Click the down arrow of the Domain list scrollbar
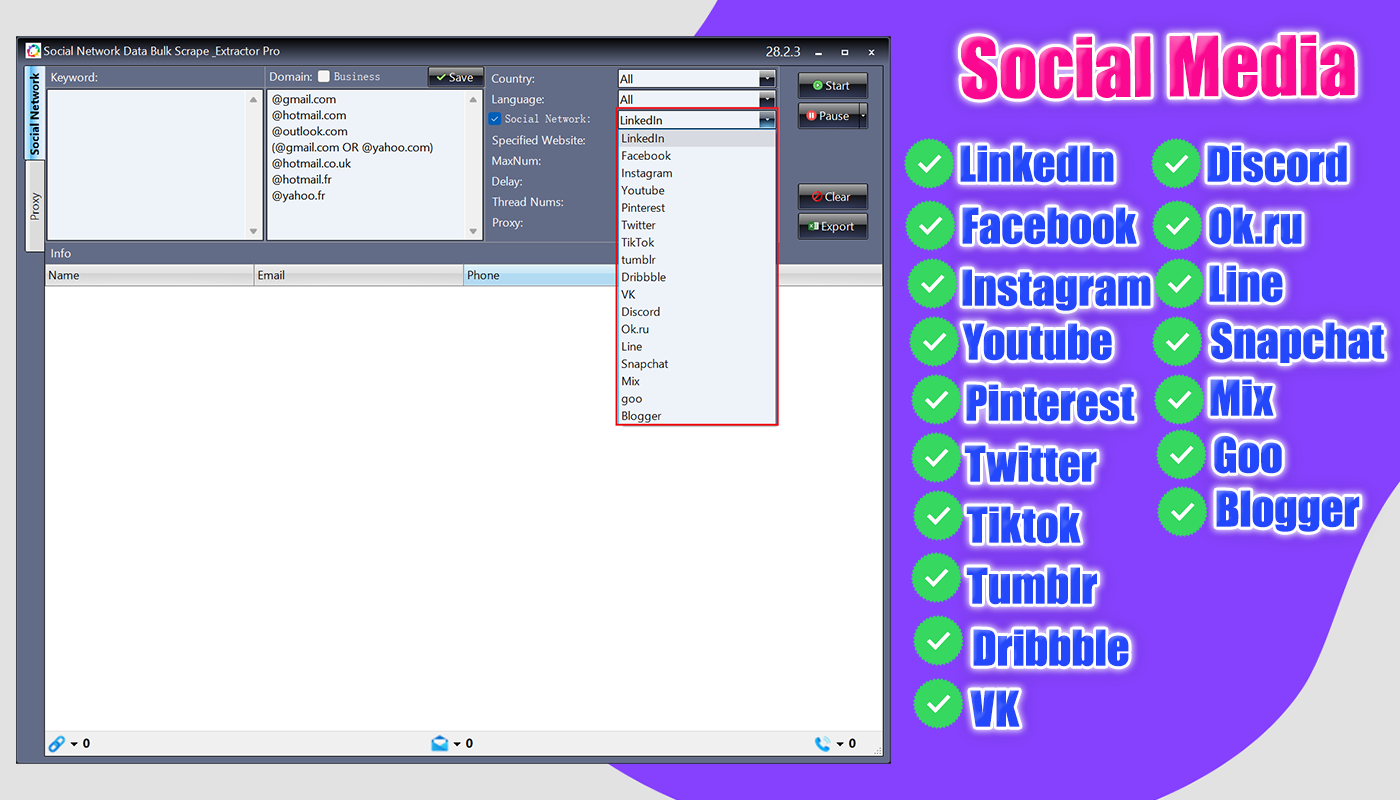Viewport: 1400px width, 800px height. [475, 231]
